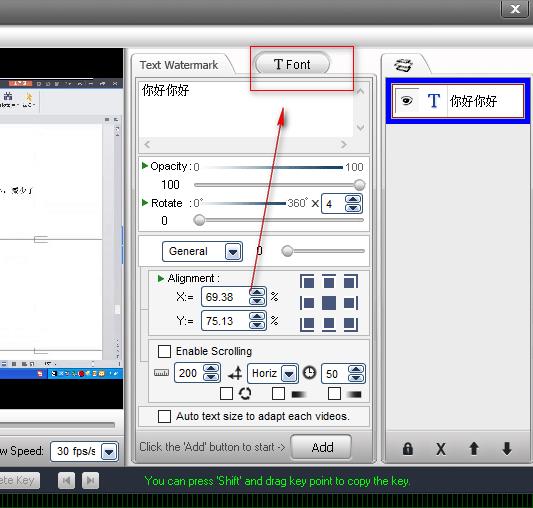Decrease the rotate multiplier value 4
Screen dimensions: 533x508
tap(353, 208)
